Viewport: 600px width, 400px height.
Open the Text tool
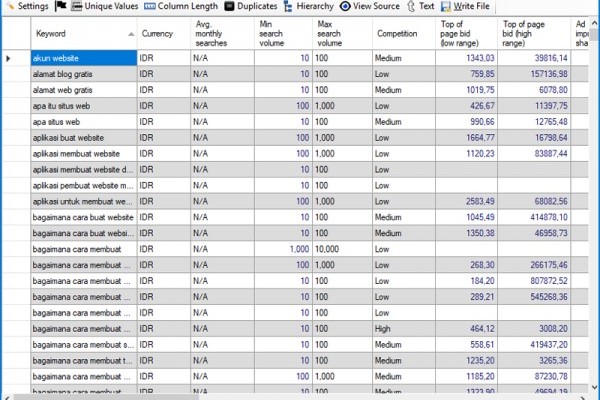421,6
